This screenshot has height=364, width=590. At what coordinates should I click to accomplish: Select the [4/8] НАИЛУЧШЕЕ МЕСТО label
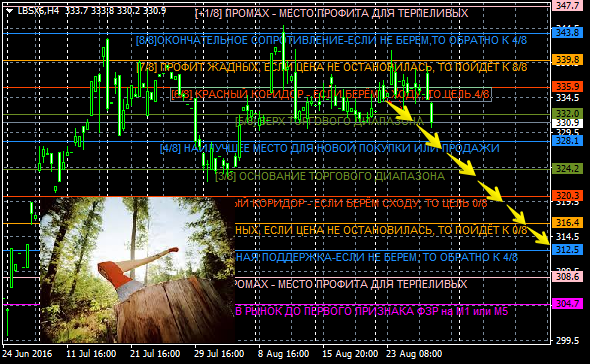coord(330,148)
